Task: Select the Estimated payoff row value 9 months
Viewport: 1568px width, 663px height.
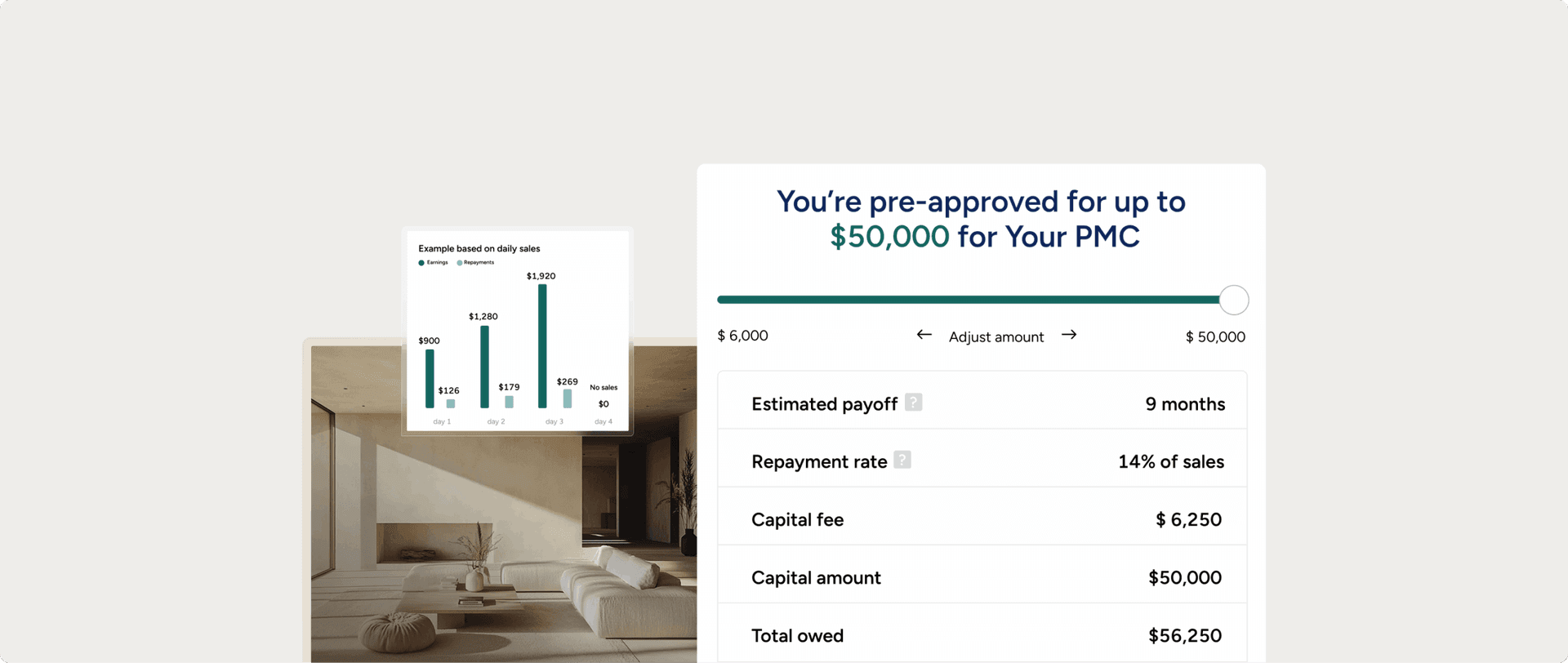Action: tap(1184, 404)
